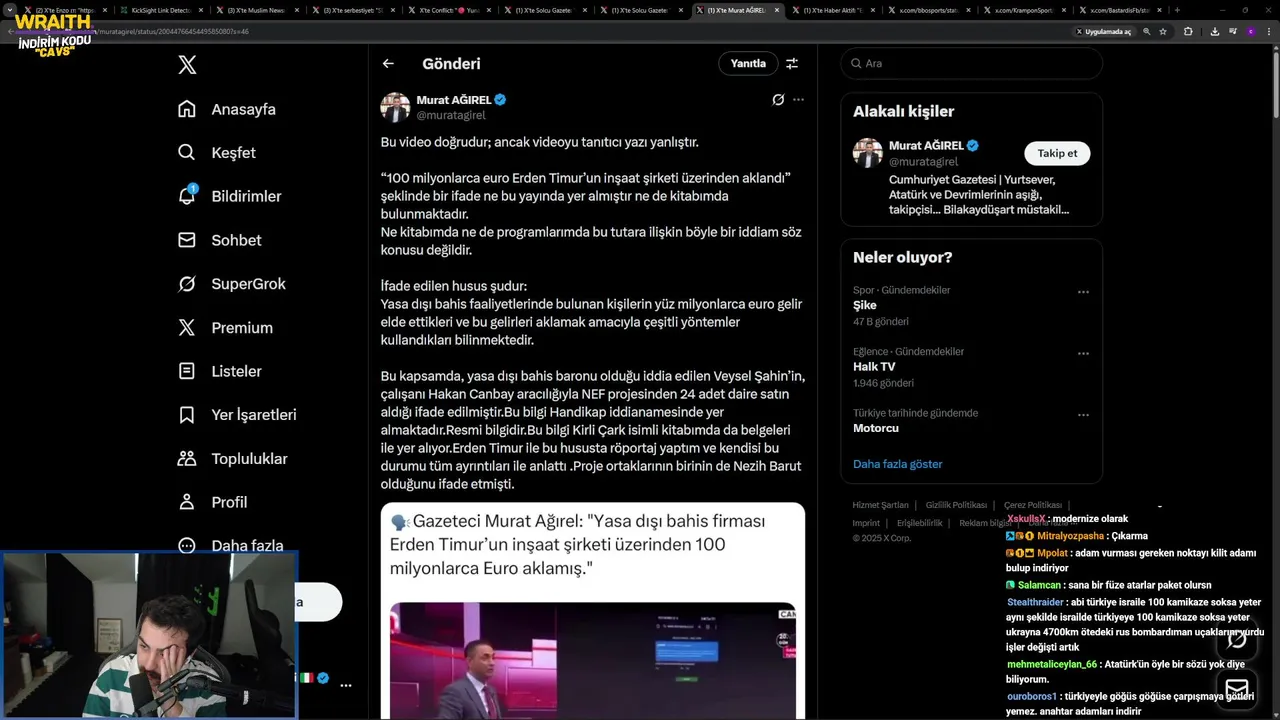Open the Imprint footer link

click(866, 523)
